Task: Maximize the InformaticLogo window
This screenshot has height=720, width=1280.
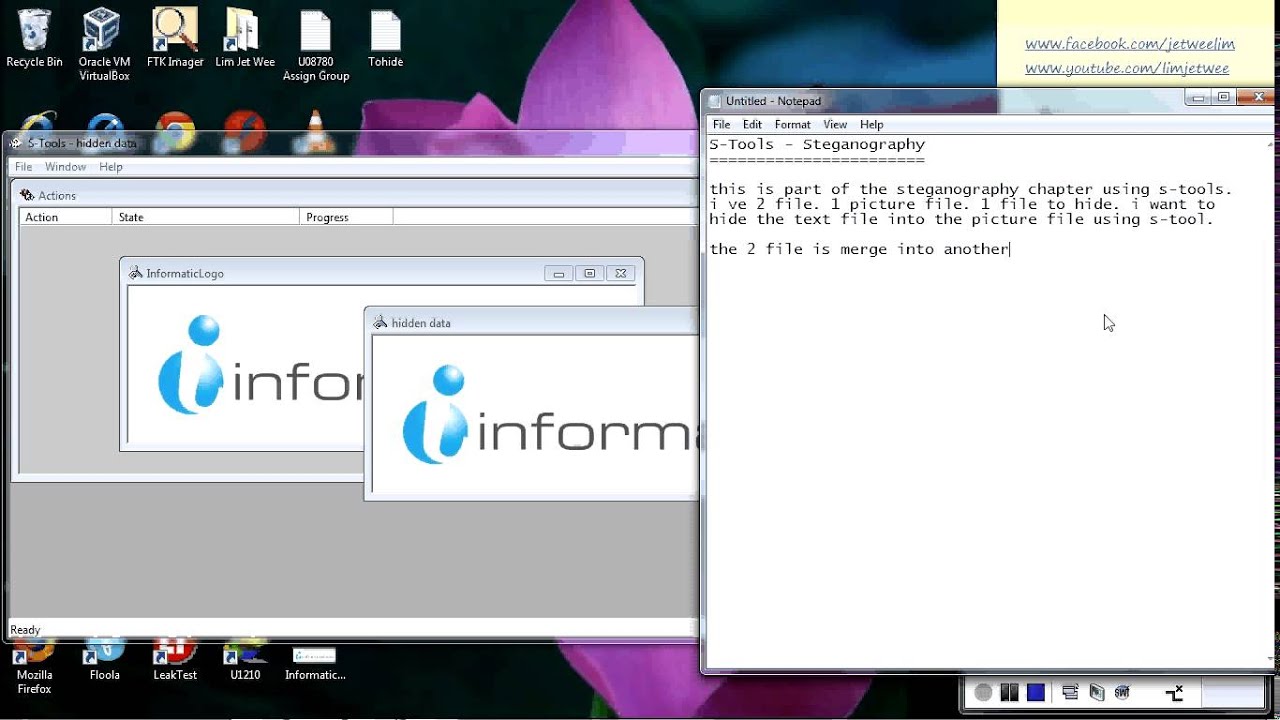Action: point(590,273)
